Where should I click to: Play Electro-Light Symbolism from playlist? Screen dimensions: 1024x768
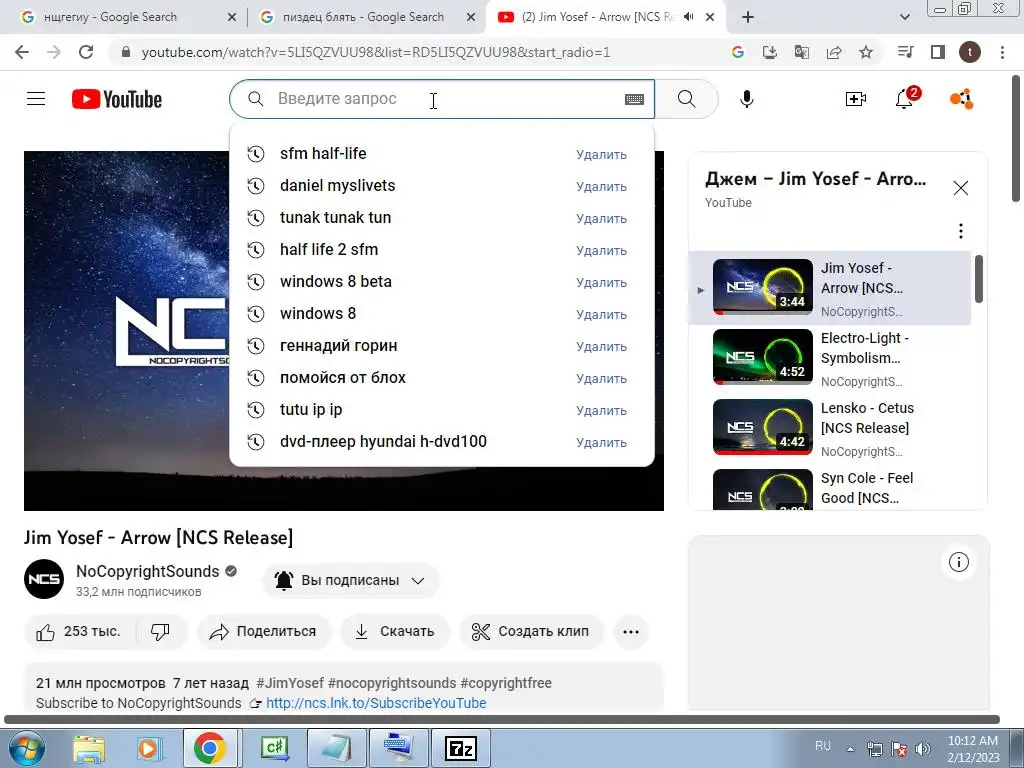click(x=829, y=357)
